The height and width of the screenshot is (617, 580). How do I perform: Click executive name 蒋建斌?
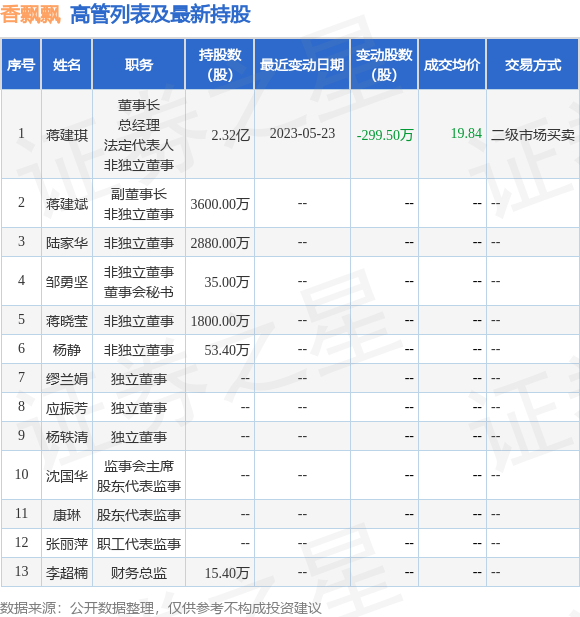(67, 204)
